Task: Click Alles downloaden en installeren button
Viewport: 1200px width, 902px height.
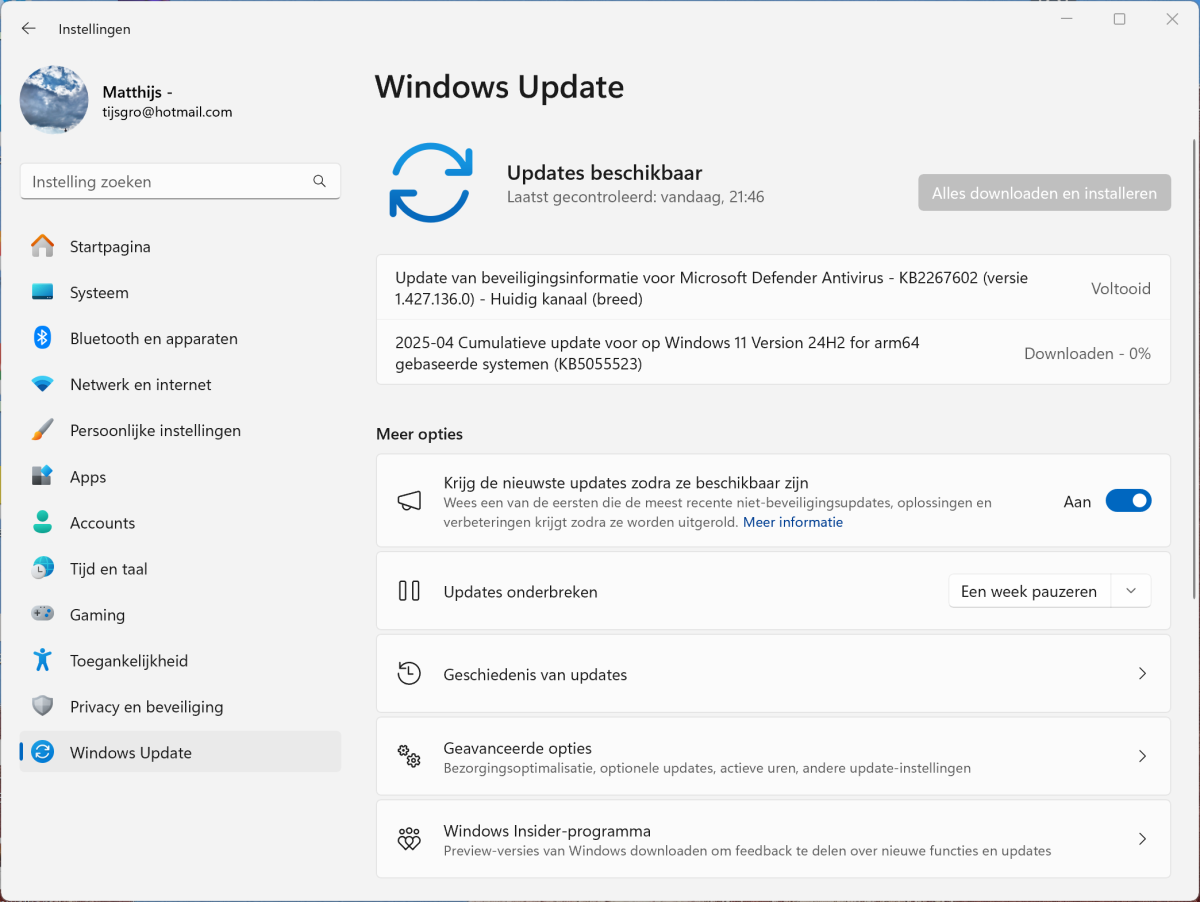Action: pyautogui.click(x=1044, y=193)
